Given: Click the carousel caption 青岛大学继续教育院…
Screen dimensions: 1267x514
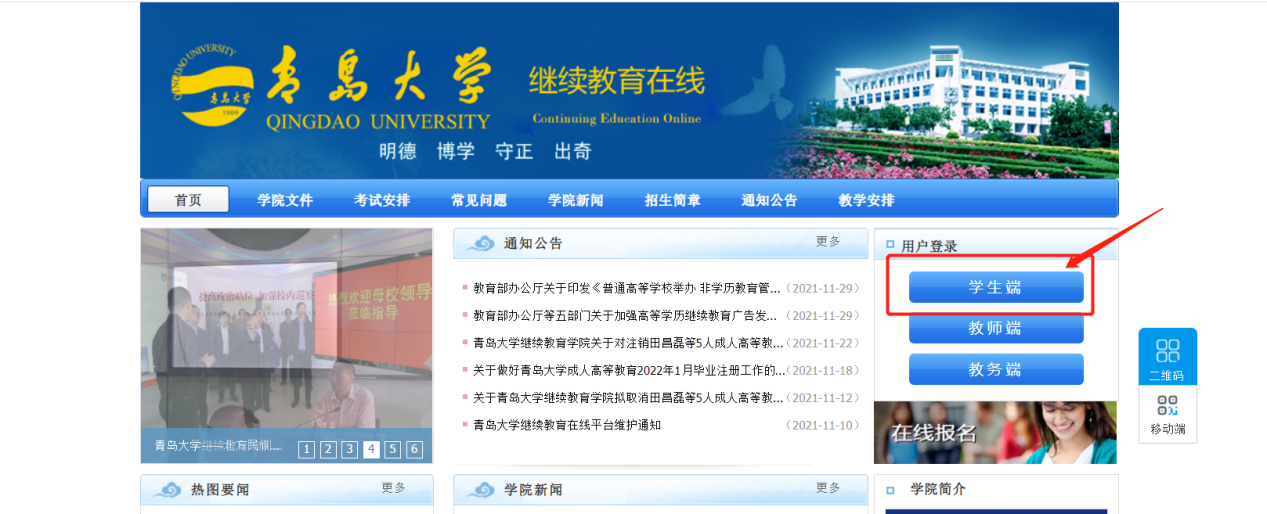Looking at the screenshot, I should [x=218, y=446].
